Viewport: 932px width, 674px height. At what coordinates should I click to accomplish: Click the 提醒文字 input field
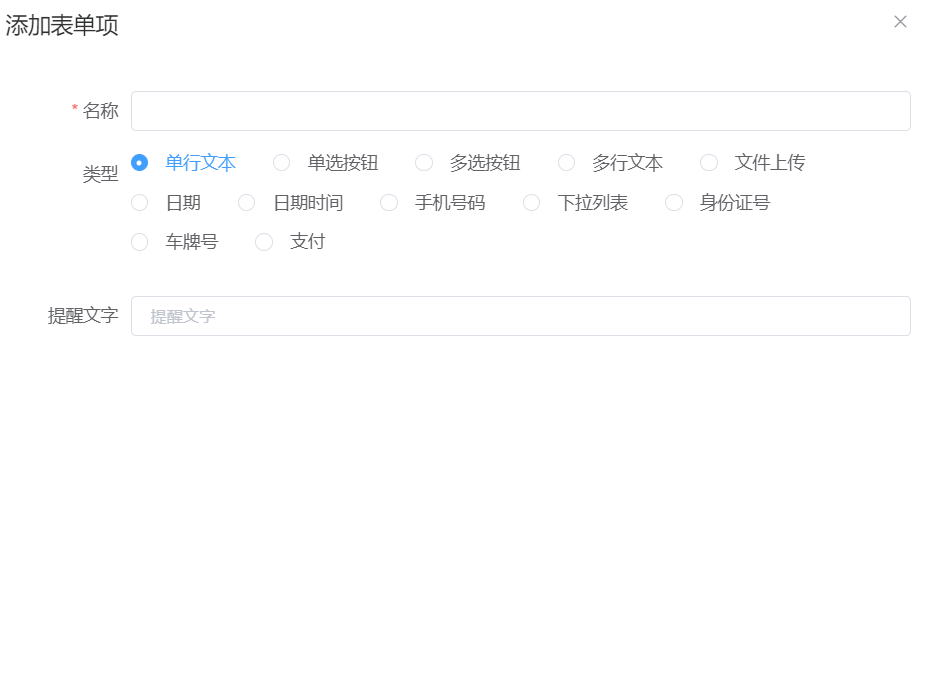[x=521, y=316]
